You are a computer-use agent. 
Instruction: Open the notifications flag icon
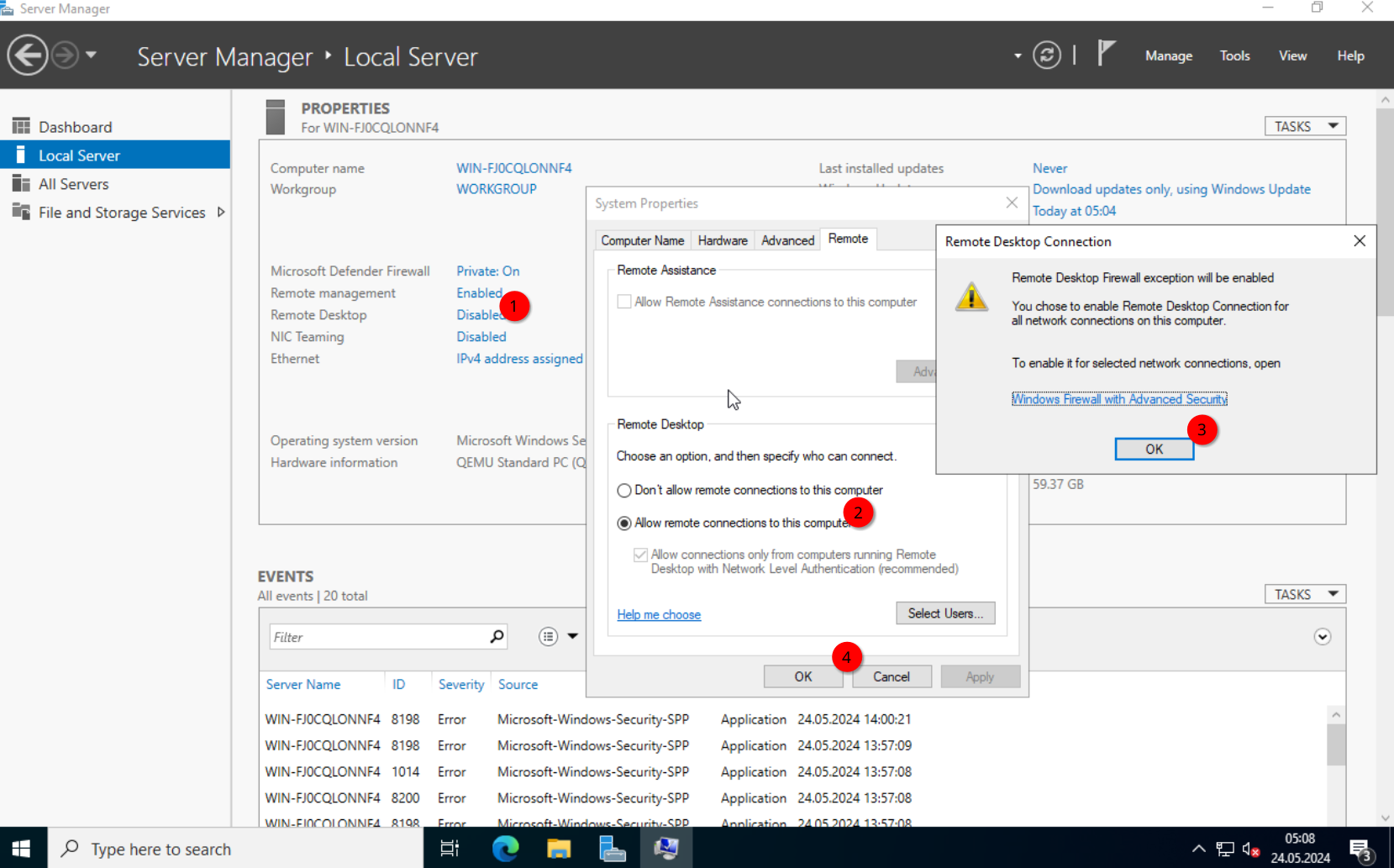tap(1107, 54)
